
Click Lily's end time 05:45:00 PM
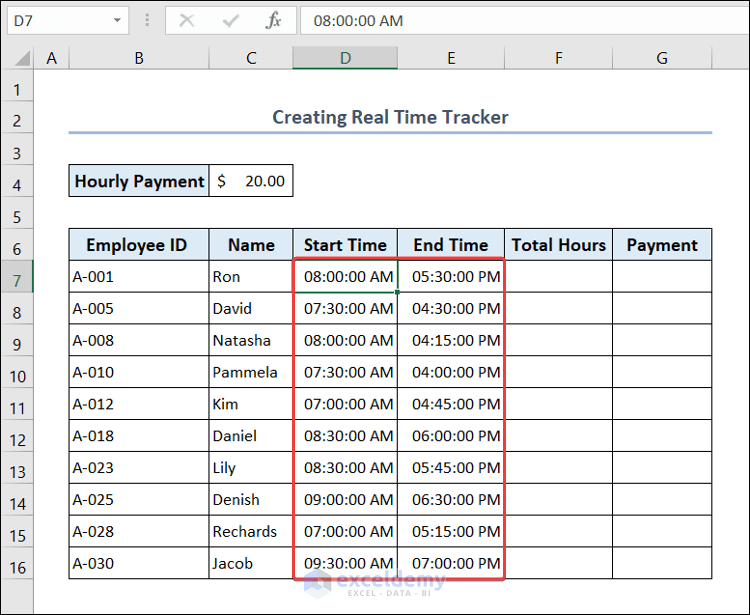click(451, 468)
